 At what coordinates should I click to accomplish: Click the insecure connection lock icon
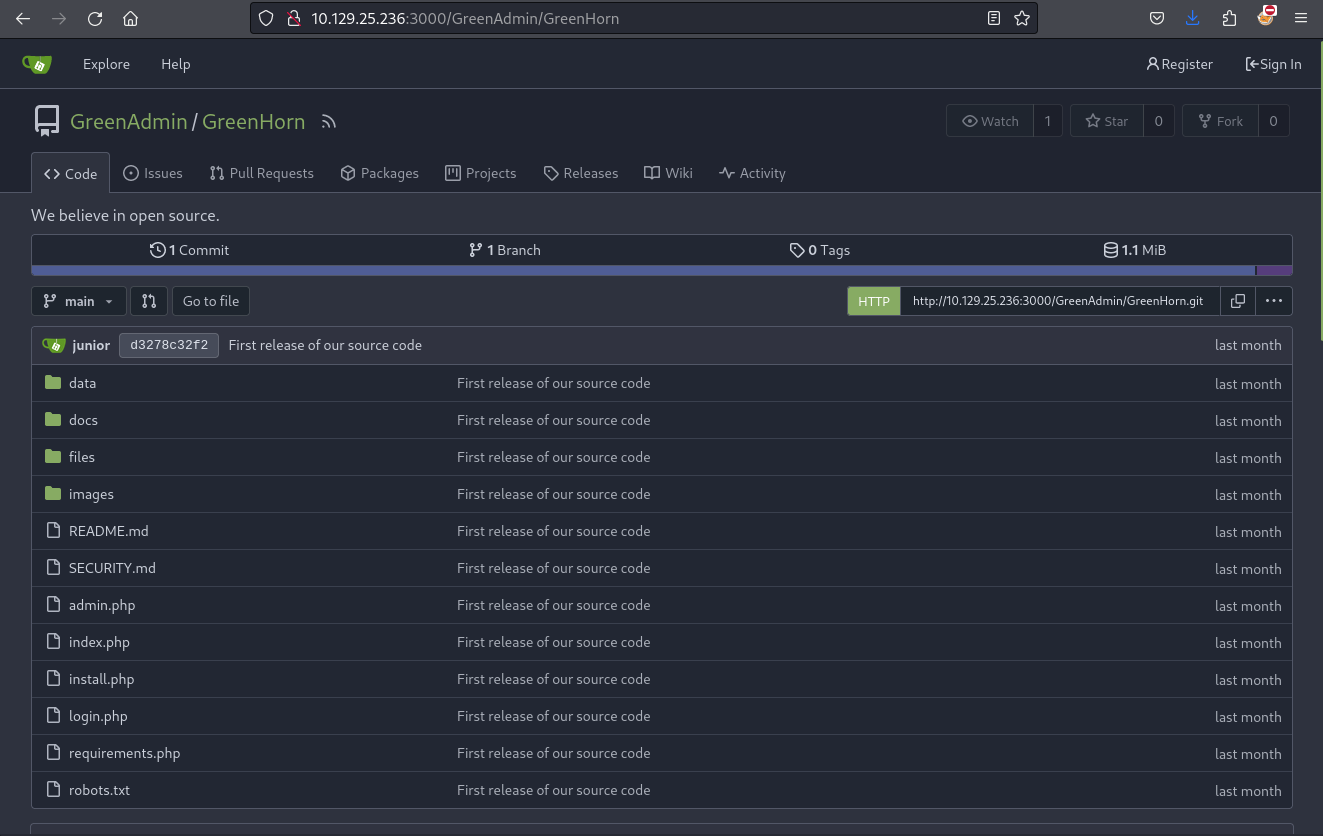[293, 18]
